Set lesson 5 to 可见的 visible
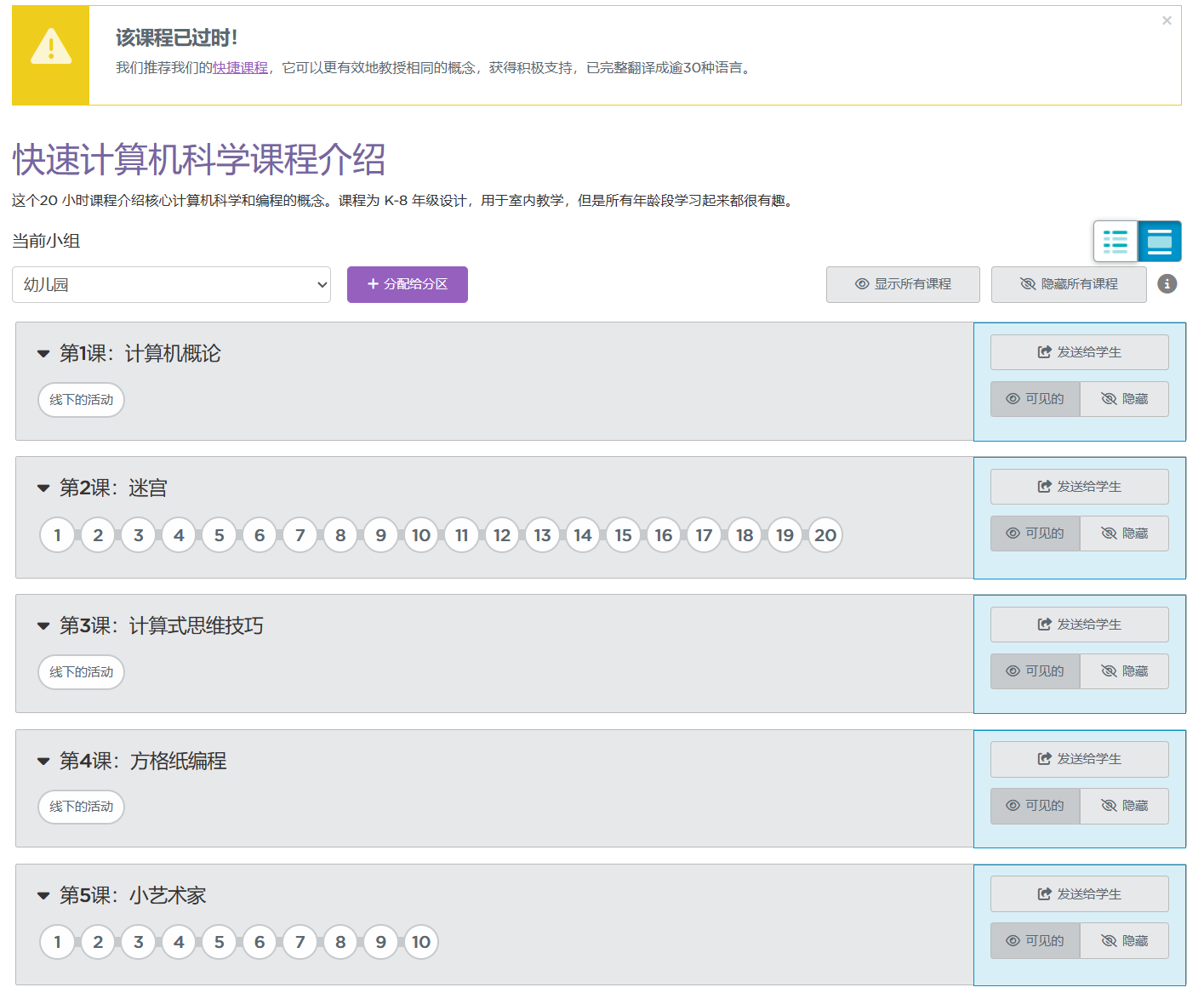Image resolution: width=1204 pixels, height=993 pixels. (1036, 941)
